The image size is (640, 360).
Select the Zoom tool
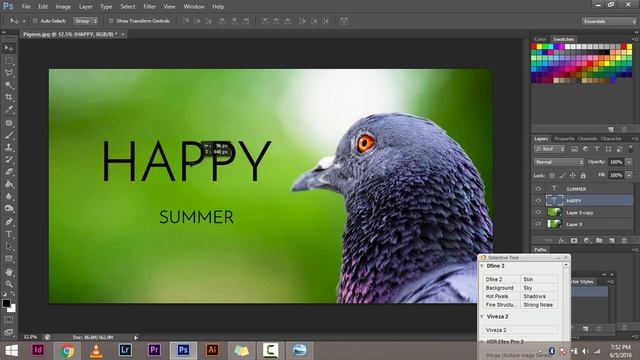(9, 284)
